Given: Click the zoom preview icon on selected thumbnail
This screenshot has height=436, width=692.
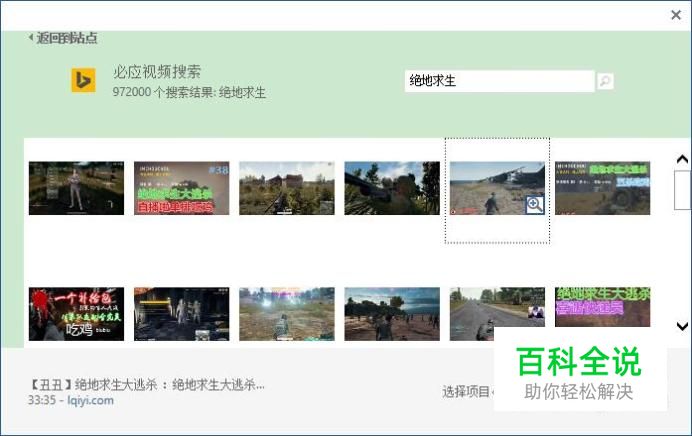Looking at the screenshot, I should pos(534,205).
